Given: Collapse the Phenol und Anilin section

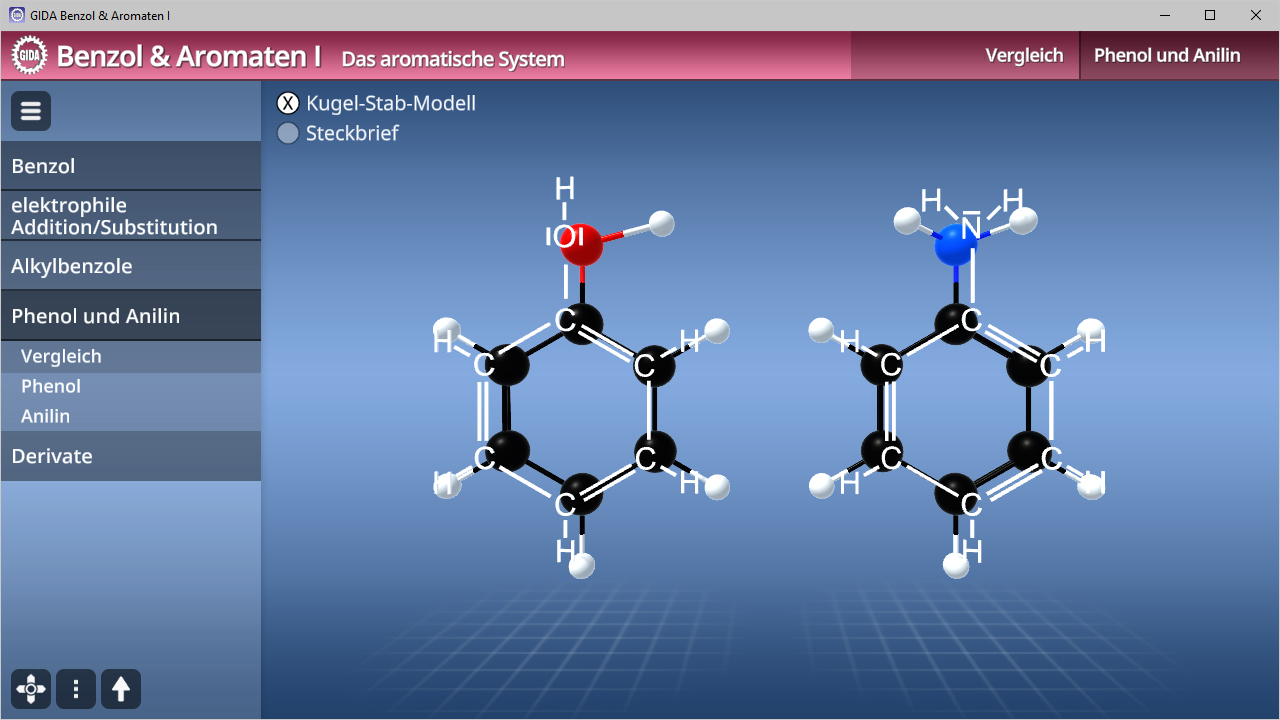Looking at the screenshot, I should point(130,316).
